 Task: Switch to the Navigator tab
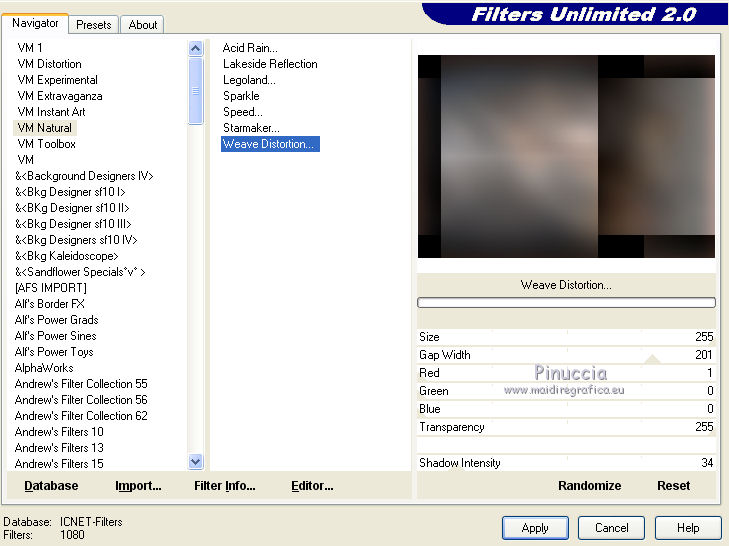[35, 23]
